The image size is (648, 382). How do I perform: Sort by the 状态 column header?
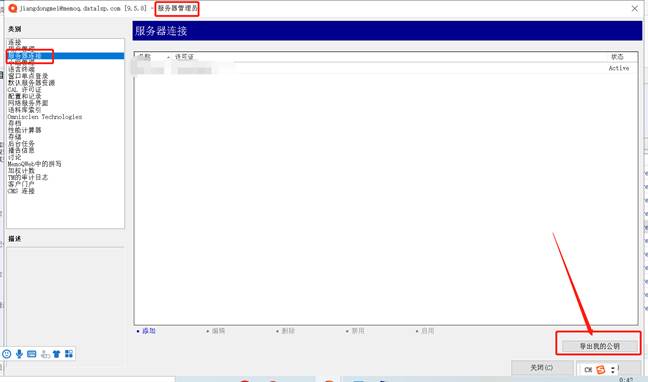617,57
